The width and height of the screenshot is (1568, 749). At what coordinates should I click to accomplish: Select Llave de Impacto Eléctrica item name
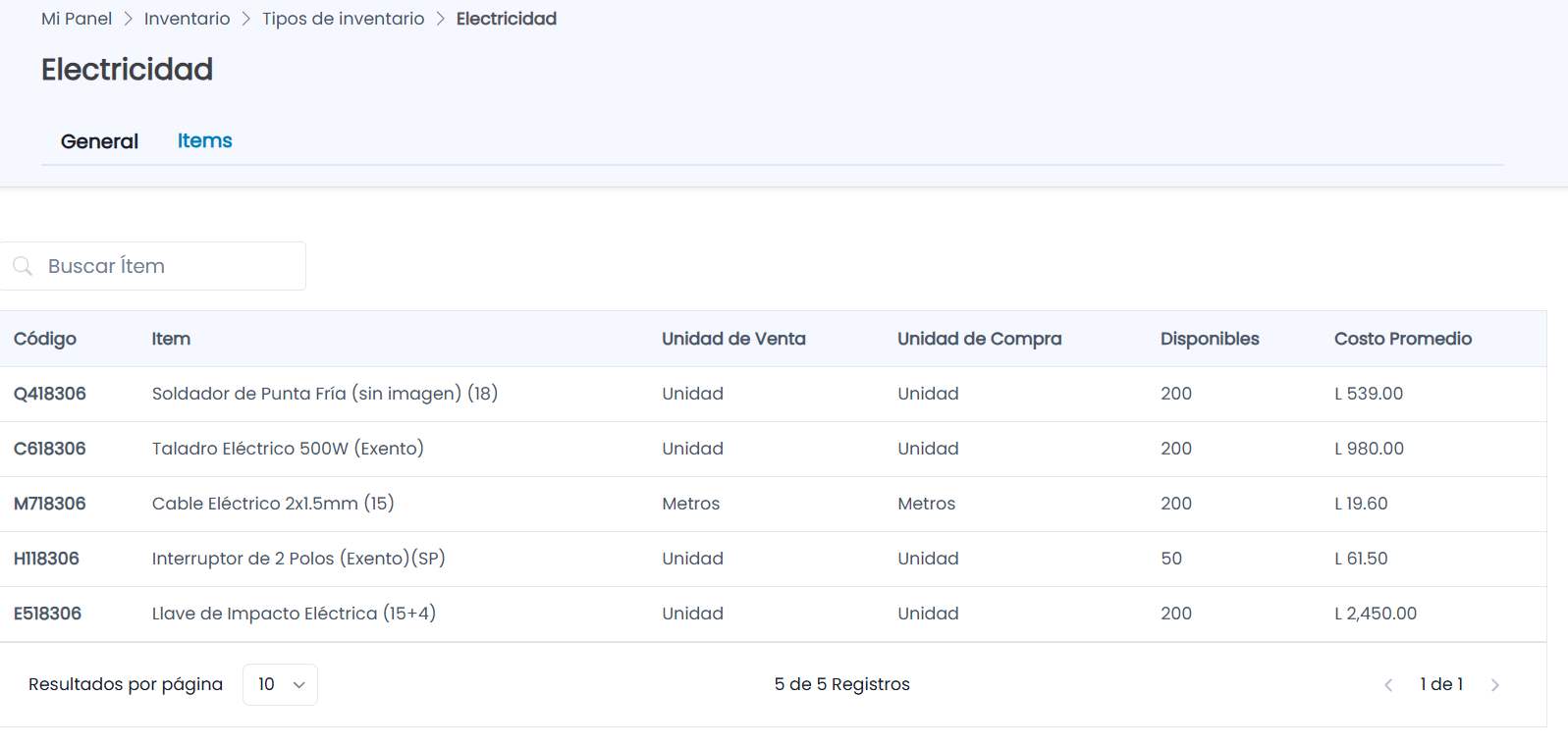pos(294,614)
